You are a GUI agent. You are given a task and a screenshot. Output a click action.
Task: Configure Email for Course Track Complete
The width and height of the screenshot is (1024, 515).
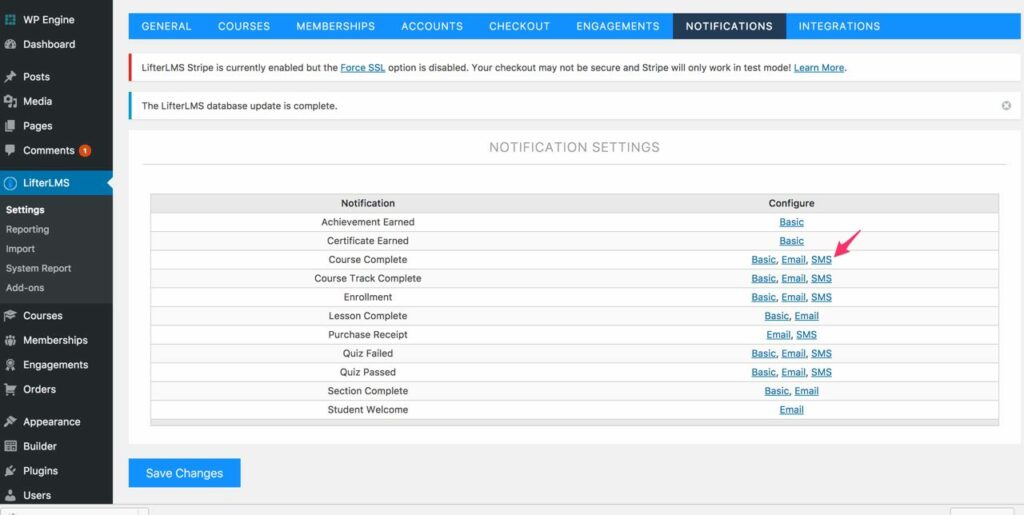[x=793, y=279]
